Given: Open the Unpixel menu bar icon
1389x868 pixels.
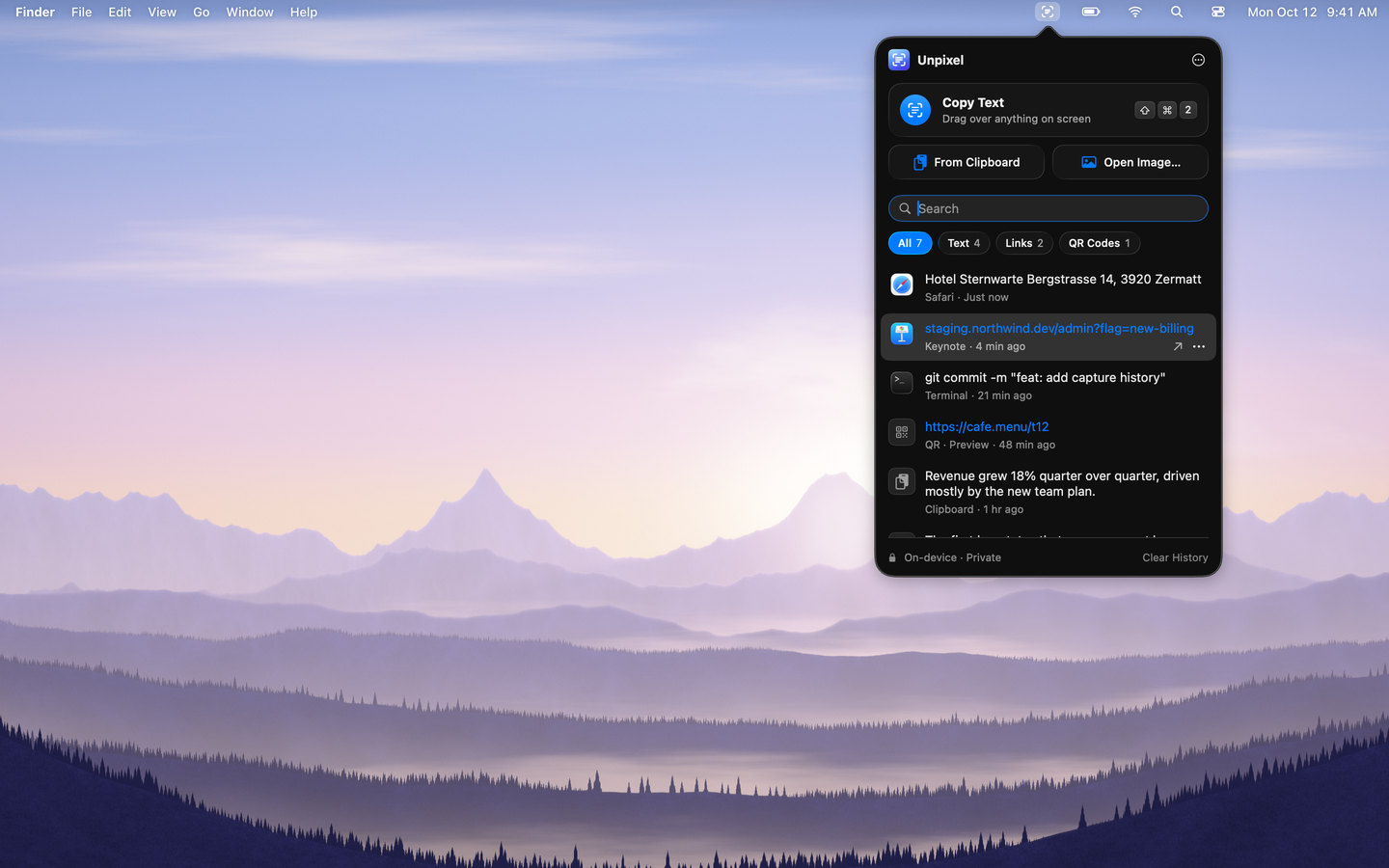Looking at the screenshot, I should point(1047,12).
